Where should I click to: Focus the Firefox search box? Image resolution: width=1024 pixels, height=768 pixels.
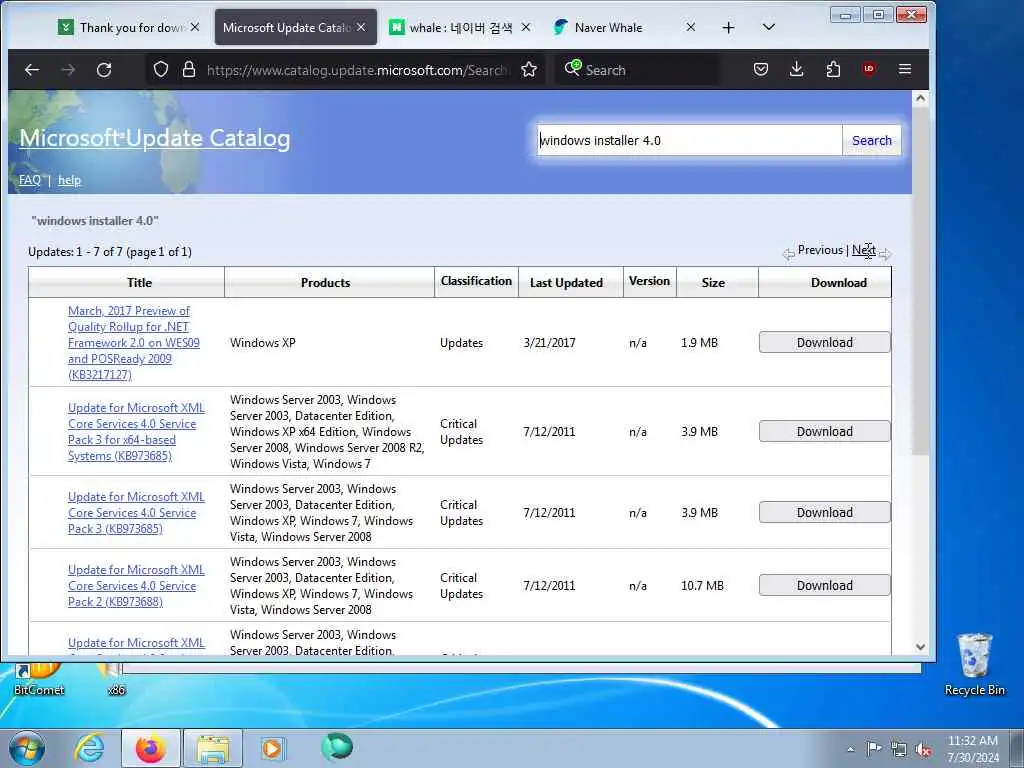pos(639,70)
